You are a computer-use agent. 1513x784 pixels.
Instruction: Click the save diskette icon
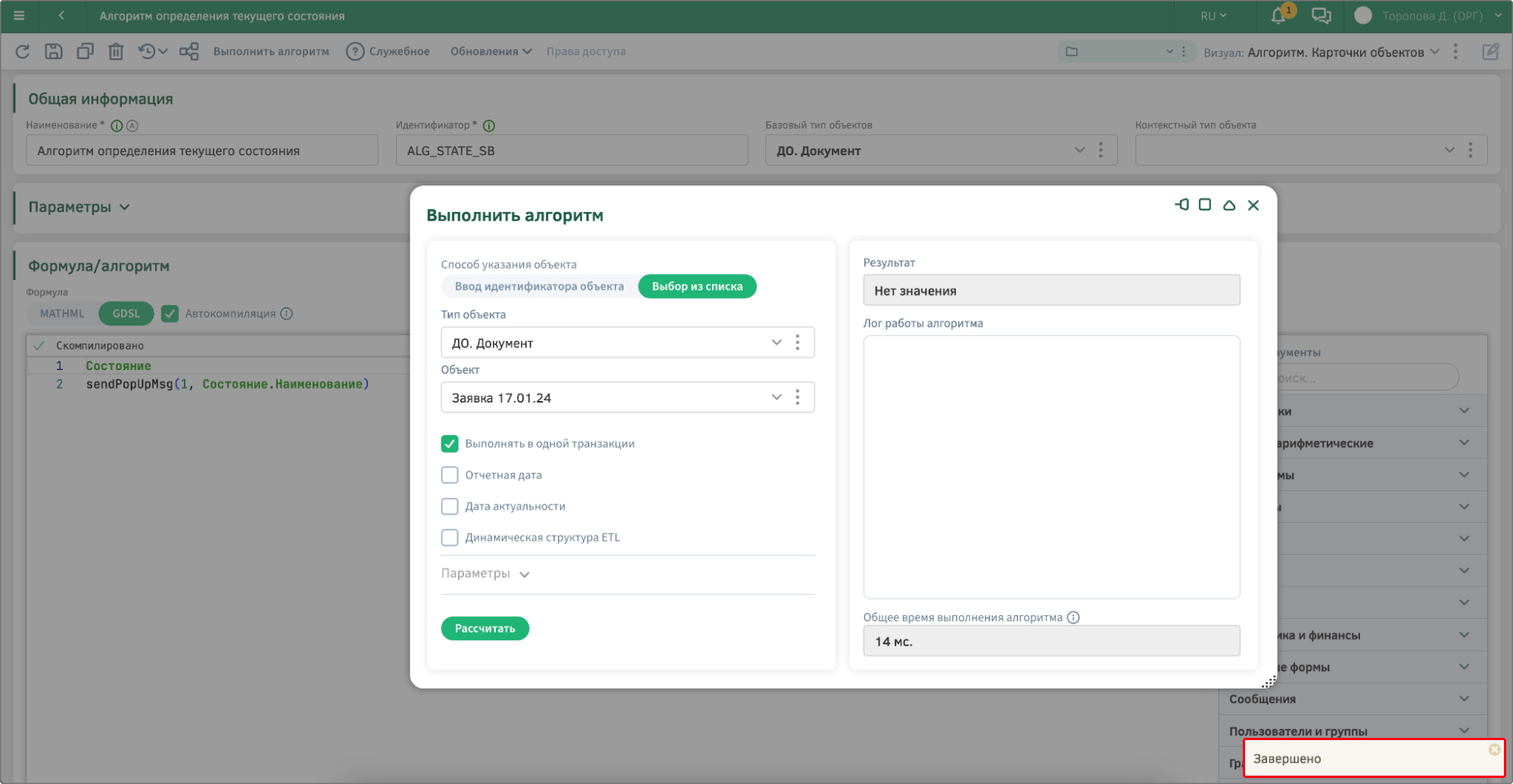(x=54, y=51)
